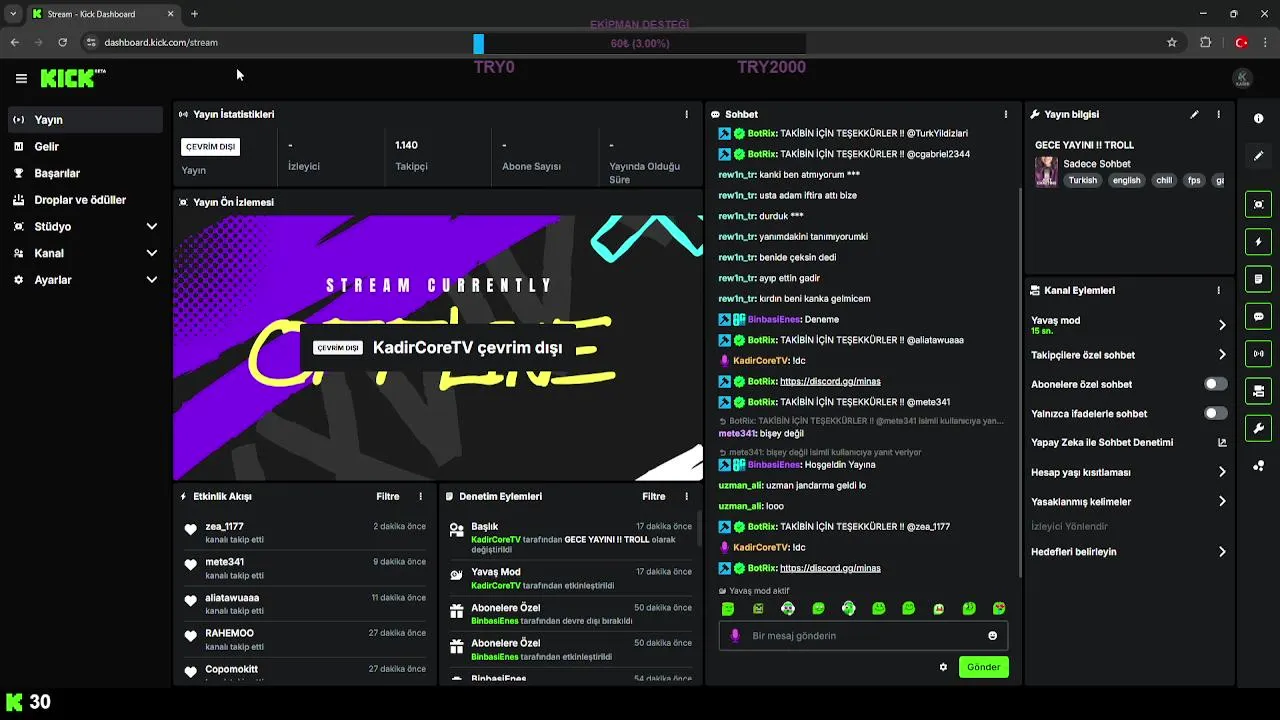Click the green Gönder send button
This screenshot has height=720, width=1280.
983,667
